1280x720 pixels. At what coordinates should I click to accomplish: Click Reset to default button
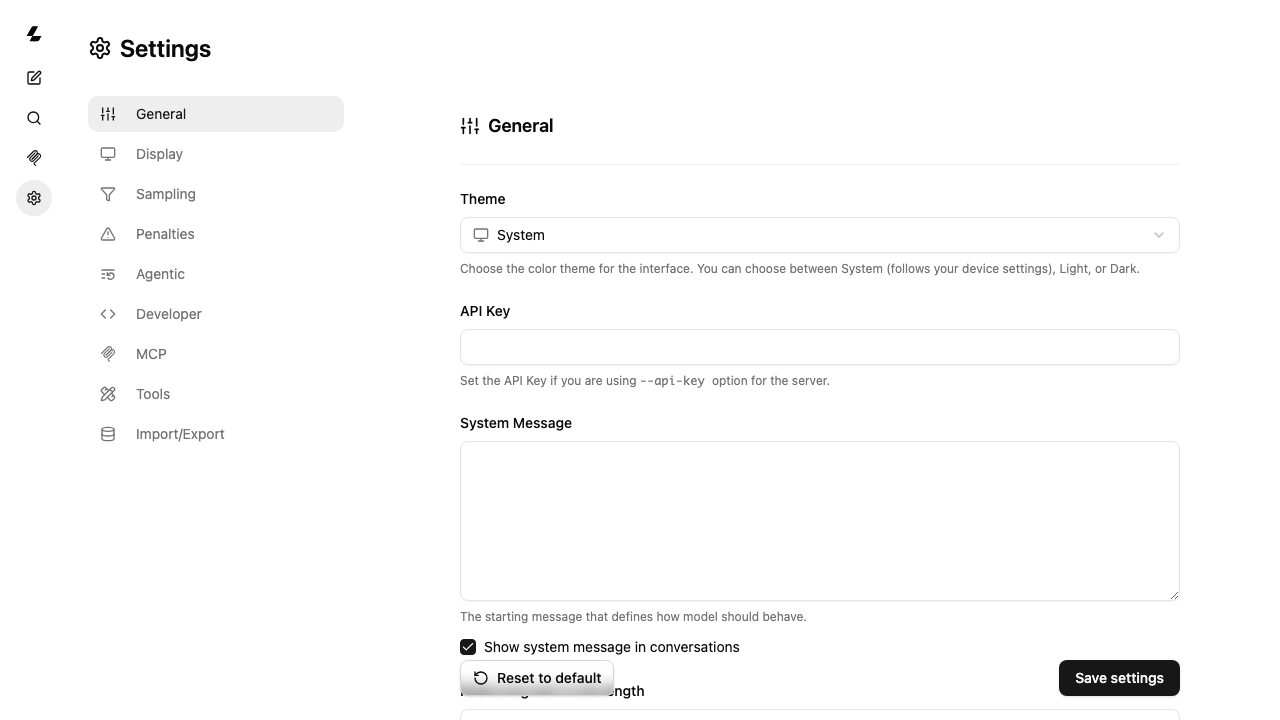[x=537, y=678]
